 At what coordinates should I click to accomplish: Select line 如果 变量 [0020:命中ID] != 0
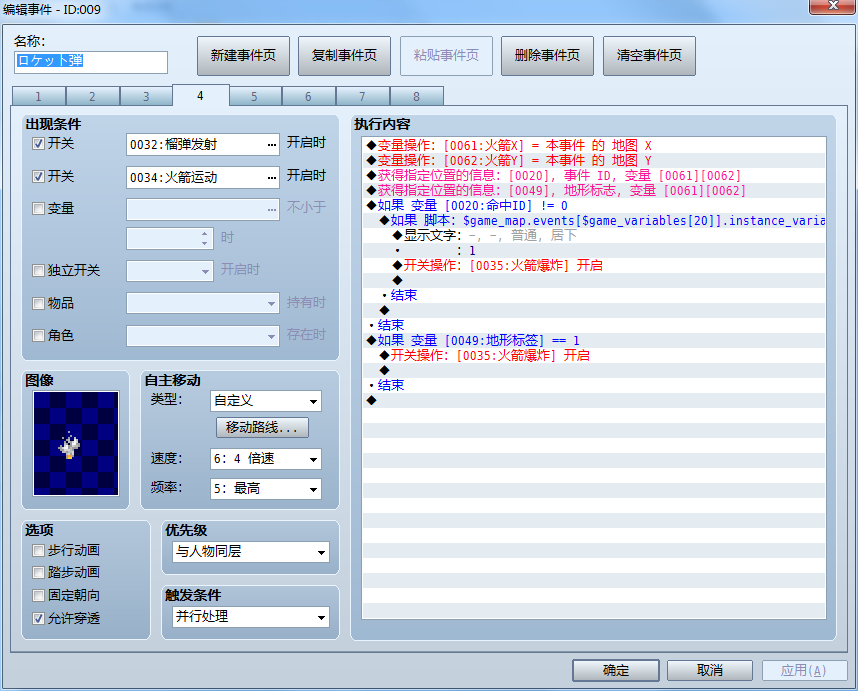pos(594,206)
